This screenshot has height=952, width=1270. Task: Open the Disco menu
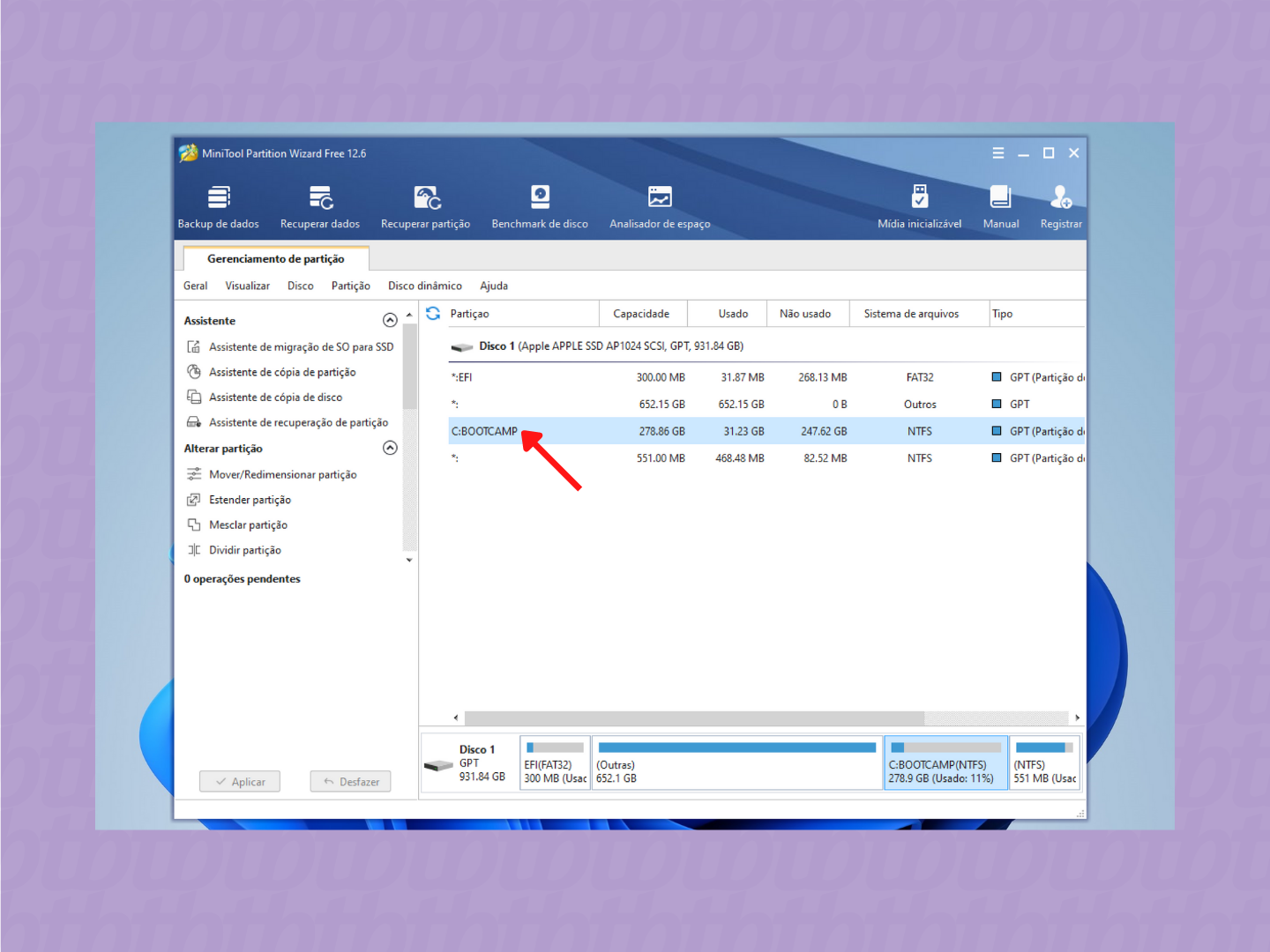pyautogui.click(x=301, y=286)
